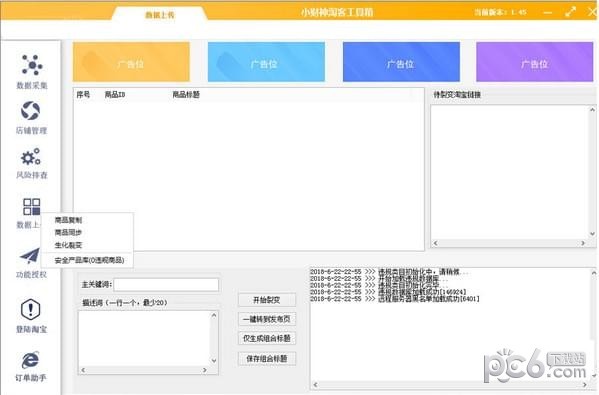Focus the 主关键词 input field
Screen dimensions: 599x395
pyautogui.click(x=166, y=285)
